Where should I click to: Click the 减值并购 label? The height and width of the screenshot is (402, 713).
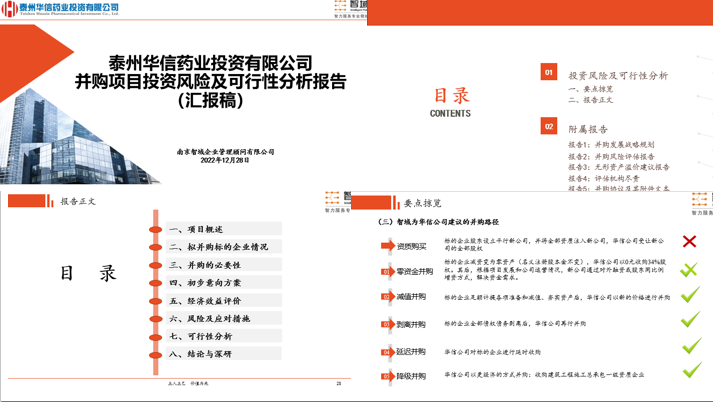[411, 296]
